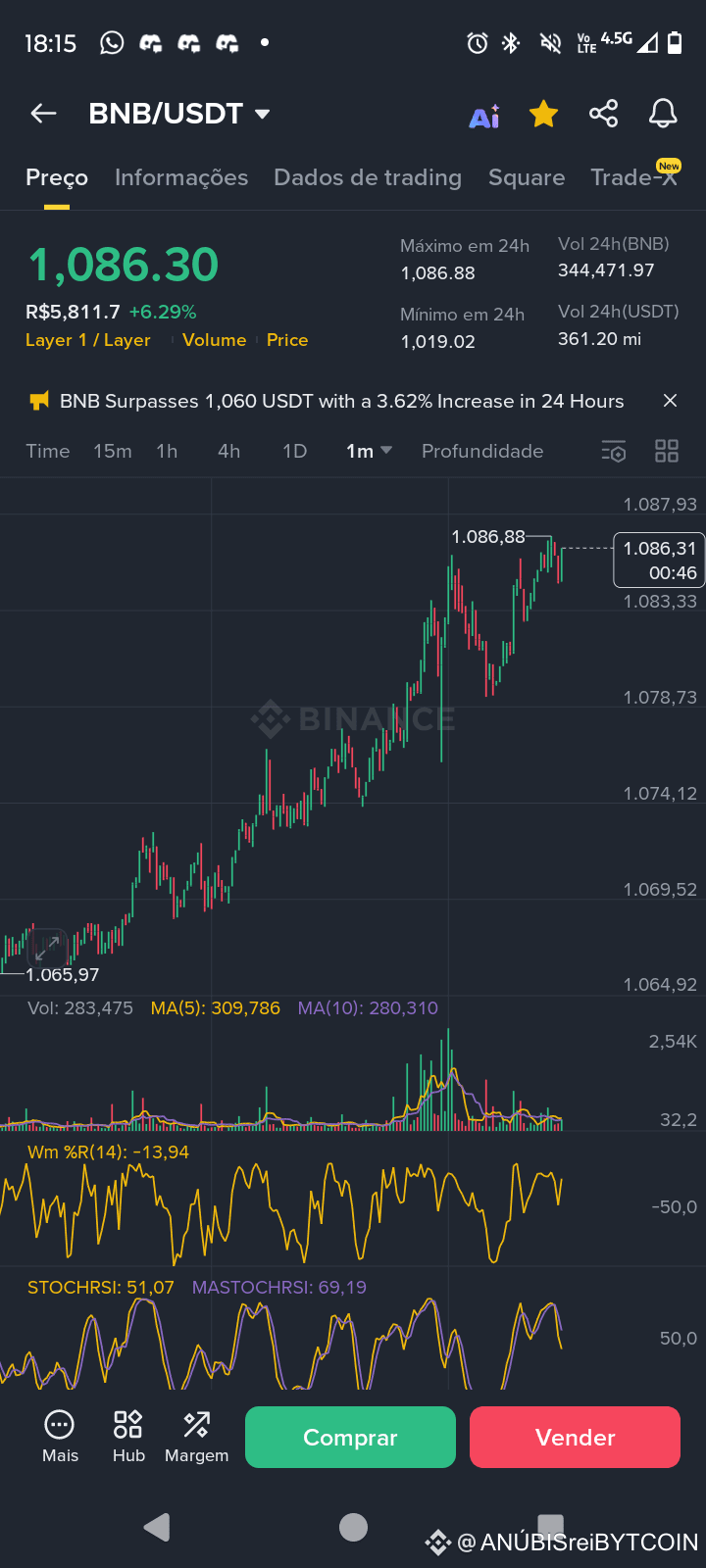This screenshot has width=706, height=1568.
Task: Open the chart layout grid icon
Action: [667, 451]
